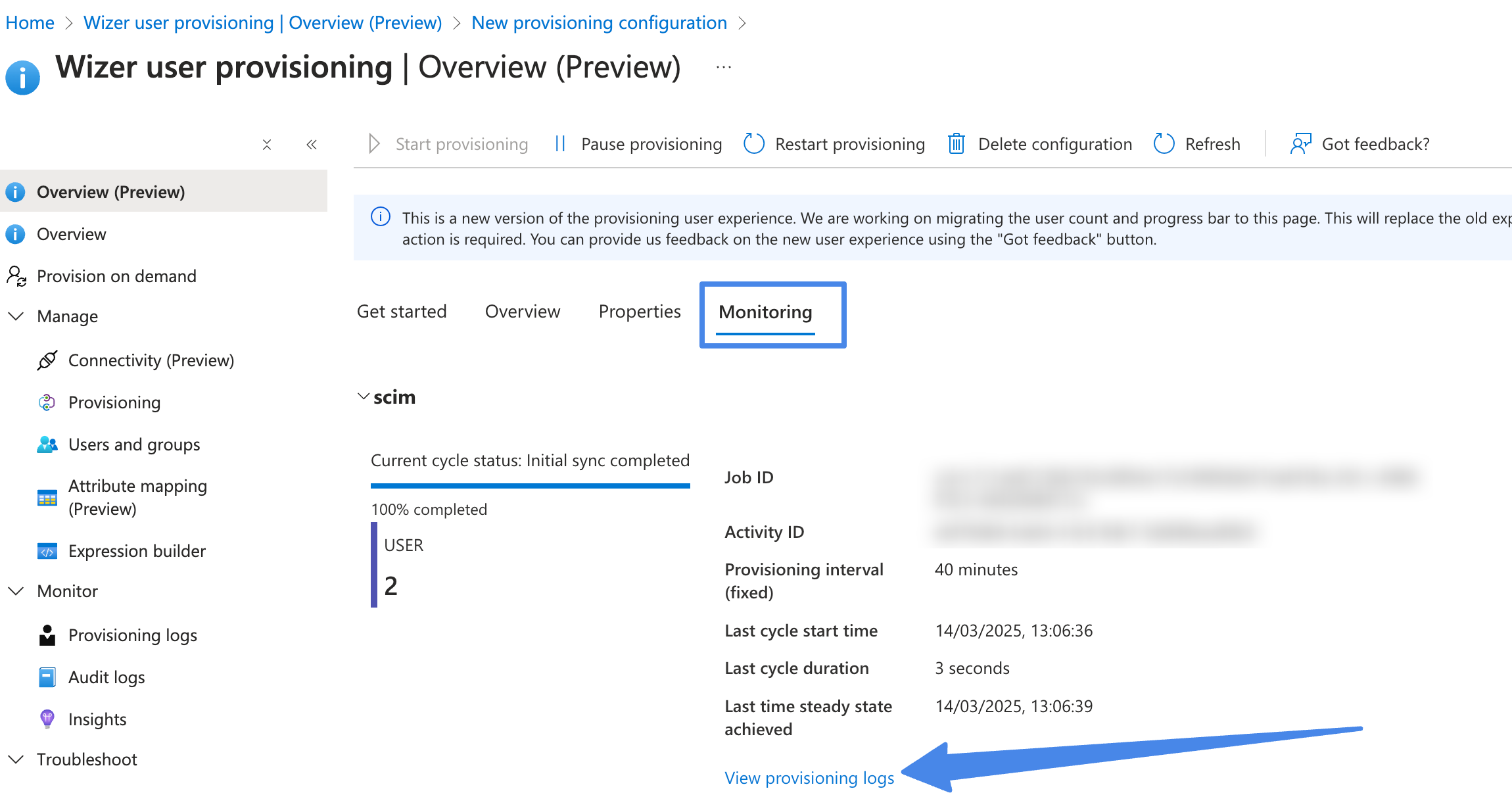Click the Manage section label

(68, 316)
